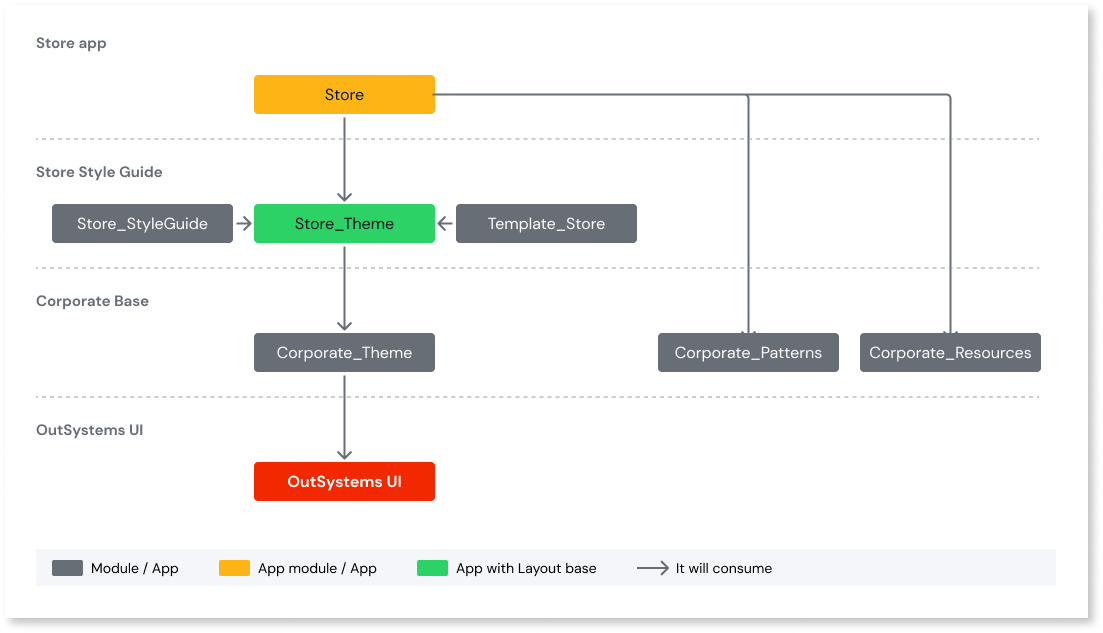
Task: Click the arrow between Store and Store_Theme
Action: pyautogui.click(x=344, y=160)
